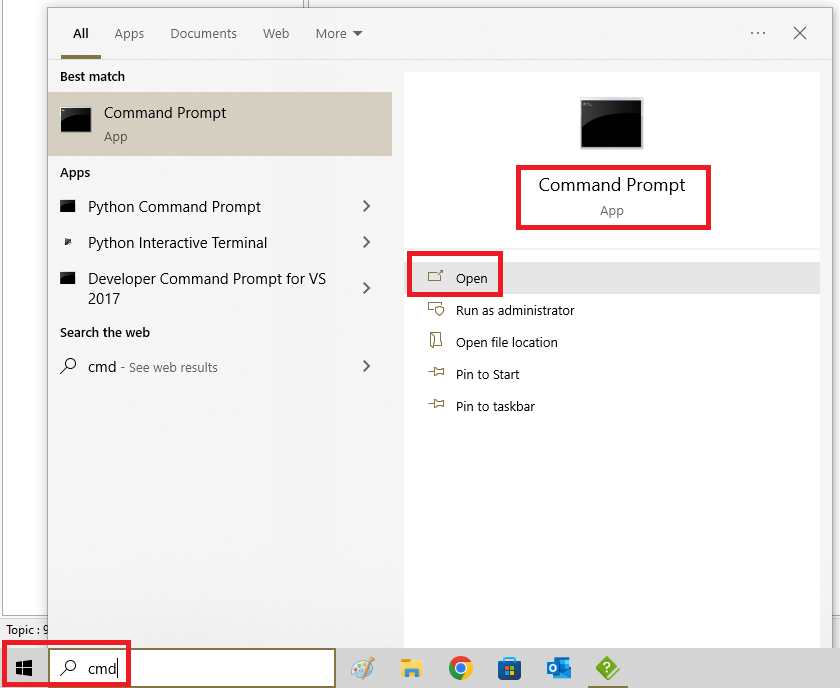Expand Developer Command Prompt for VS 2017 arrow
Screen dimensions: 840x688
(366, 288)
